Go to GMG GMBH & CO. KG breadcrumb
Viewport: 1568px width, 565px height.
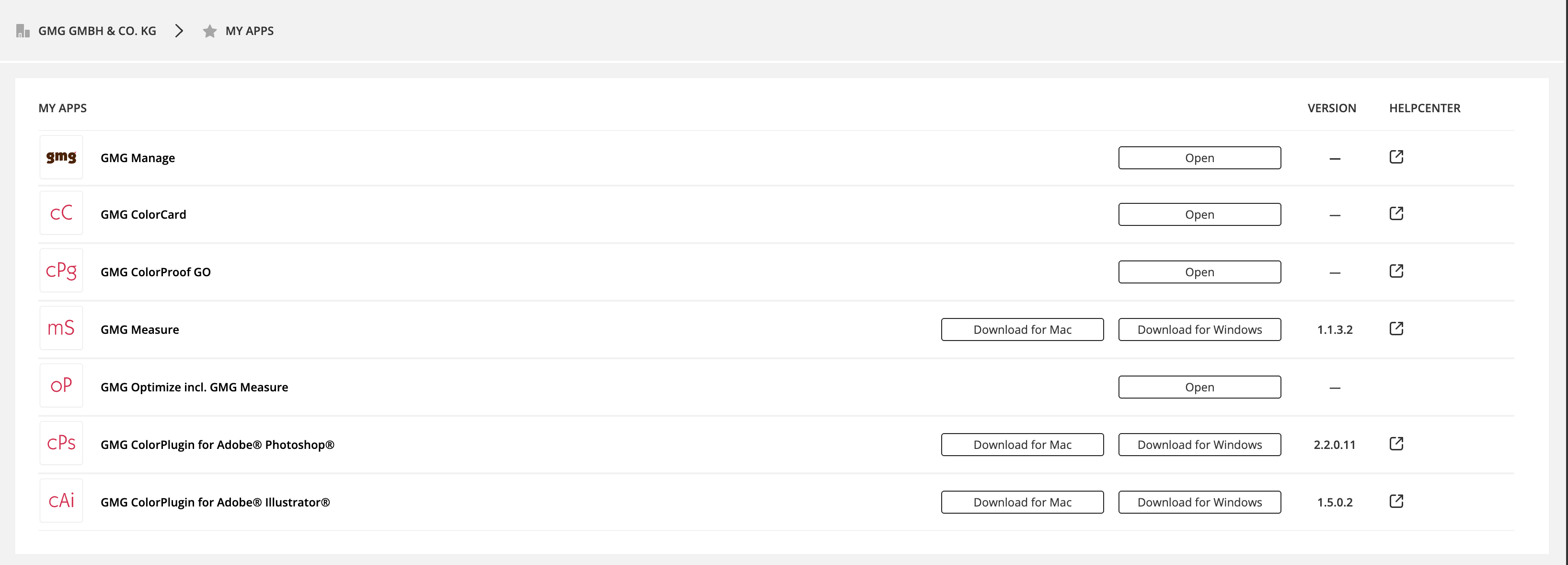point(97,31)
